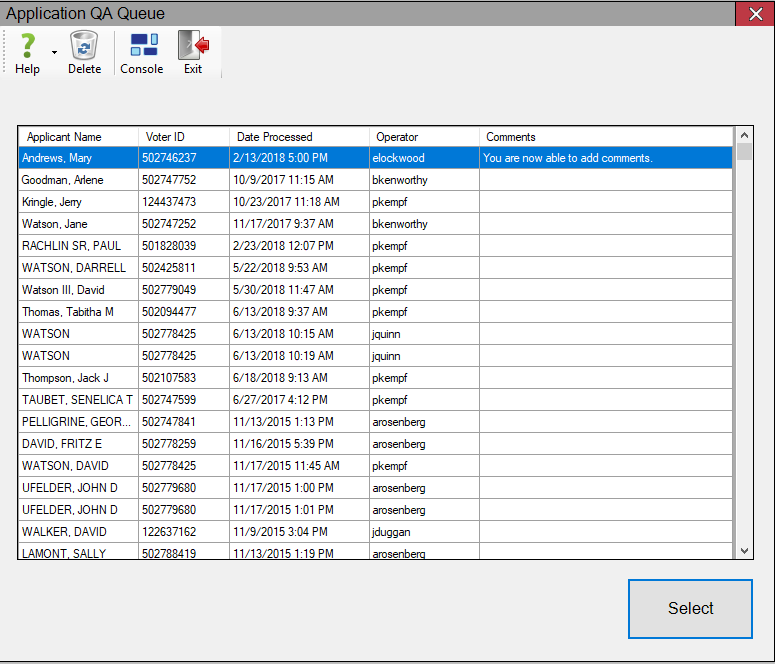Sort by Operator column header

coord(424,137)
